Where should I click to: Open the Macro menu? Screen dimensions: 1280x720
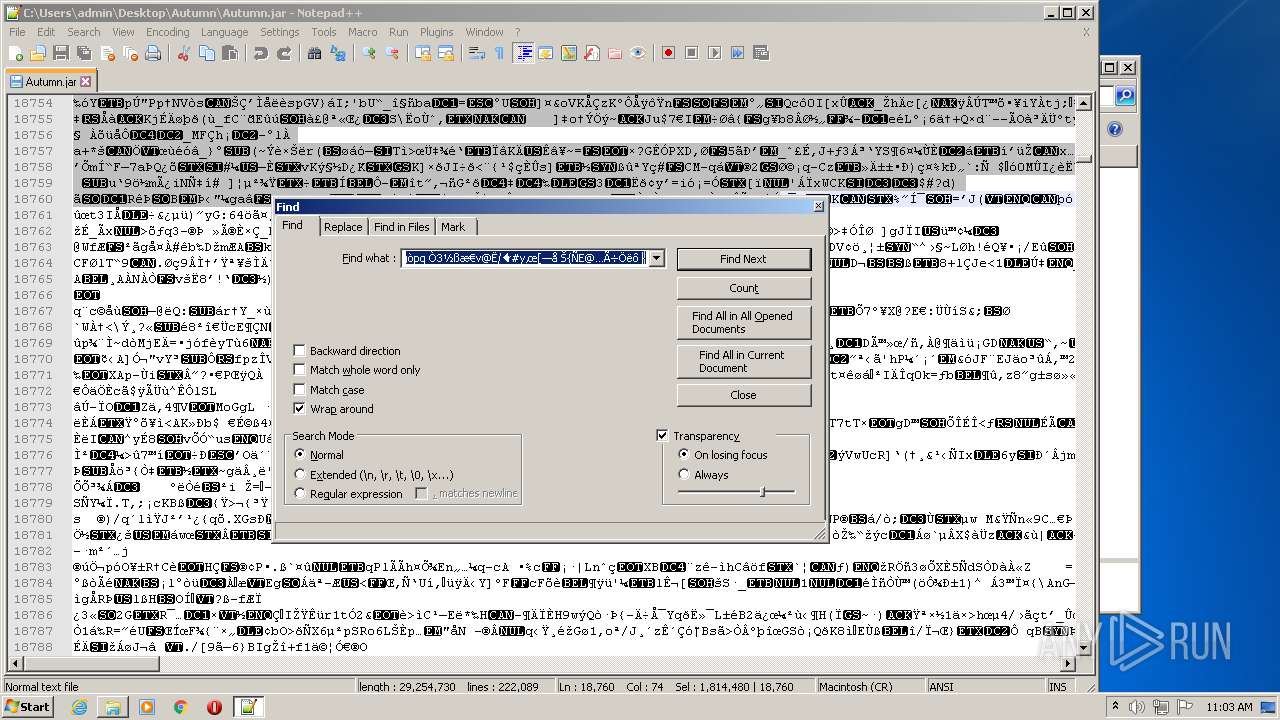pyautogui.click(x=362, y=32)
